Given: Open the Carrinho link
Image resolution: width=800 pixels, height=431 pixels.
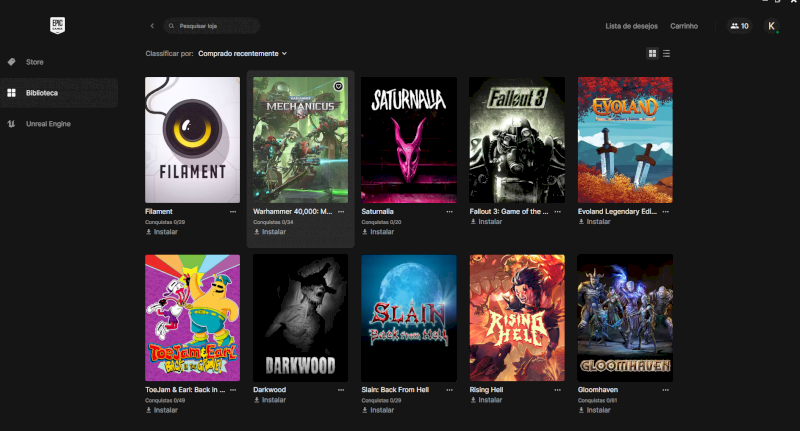Looking at the screenshot, I should [683, 26].
